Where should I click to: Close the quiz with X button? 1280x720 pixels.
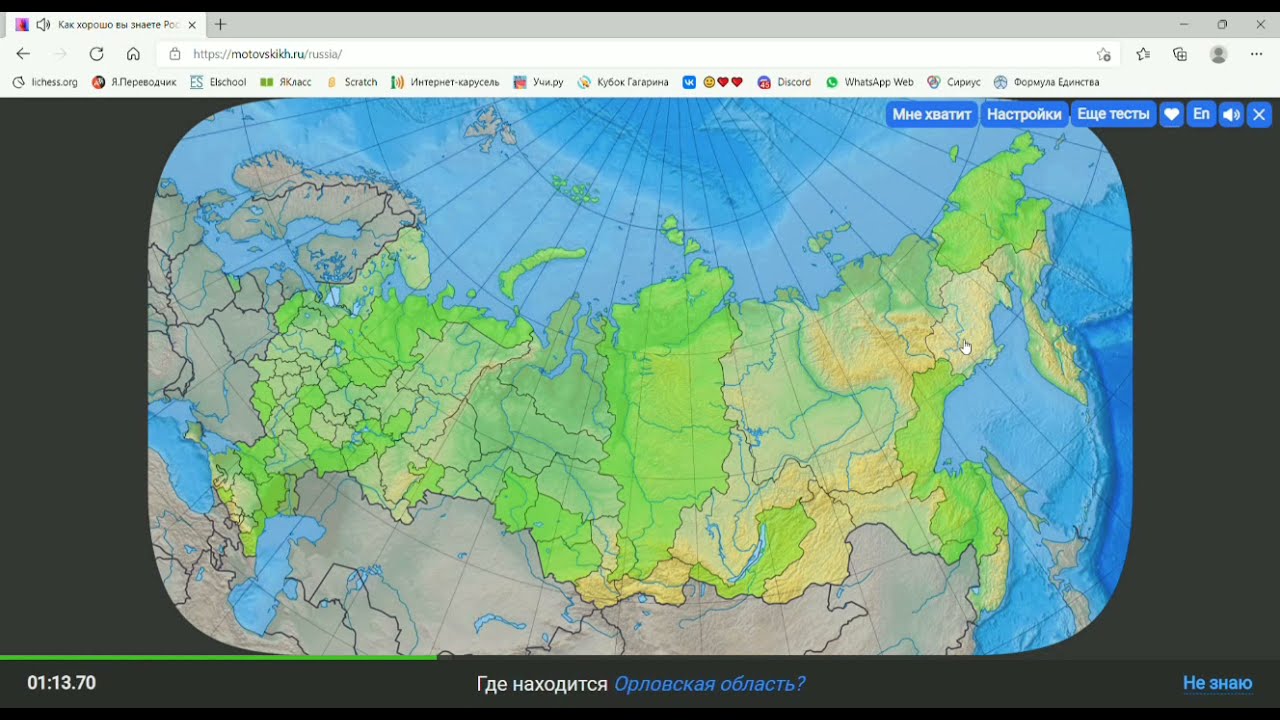[1260, 114]
